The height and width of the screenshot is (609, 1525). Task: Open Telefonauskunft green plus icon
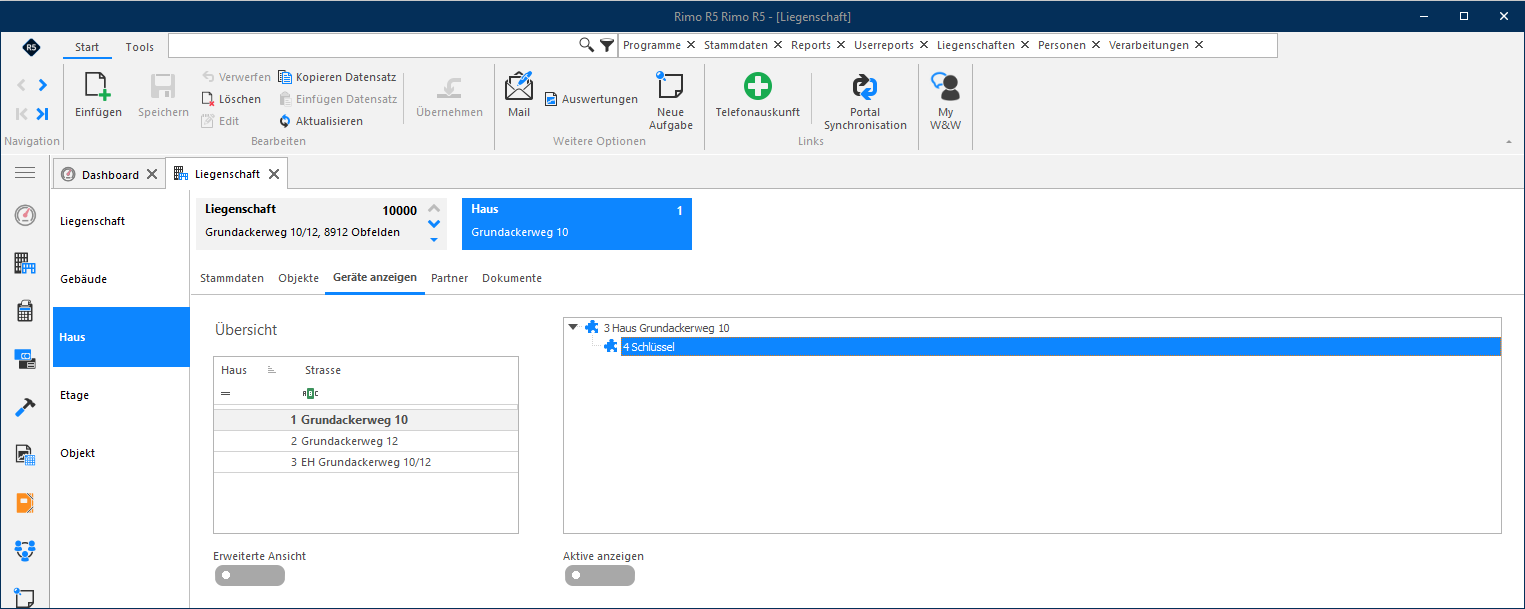click(x=758, y=86)
